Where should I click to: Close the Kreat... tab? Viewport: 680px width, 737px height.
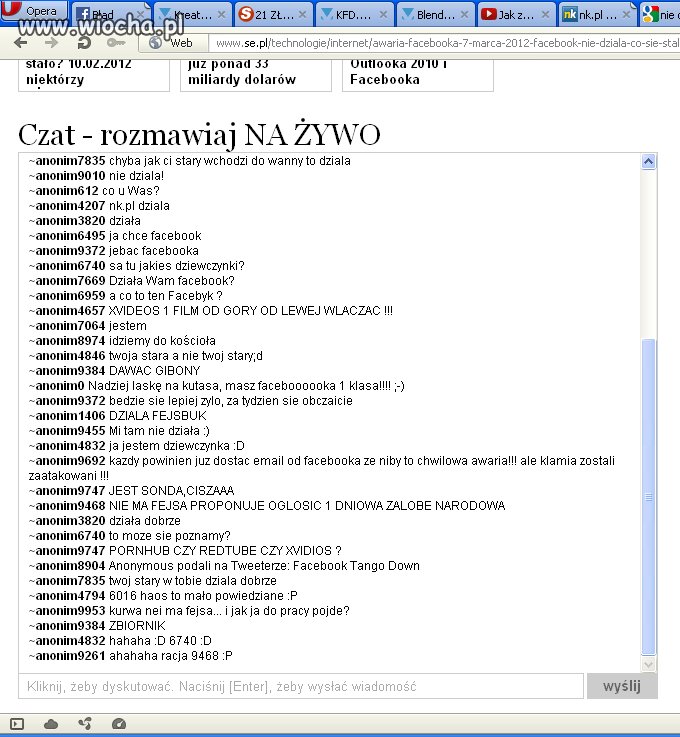tap(222, 15)
